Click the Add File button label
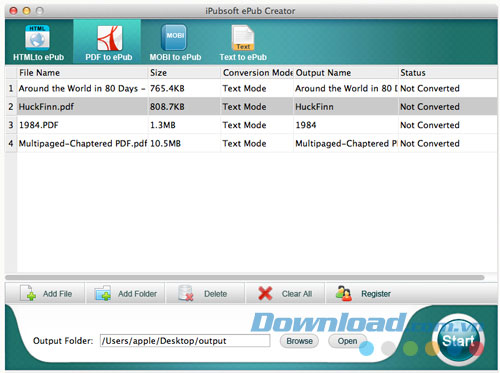Image resolution: width=500 pixels, height=373 pixels. coord(57,294)
